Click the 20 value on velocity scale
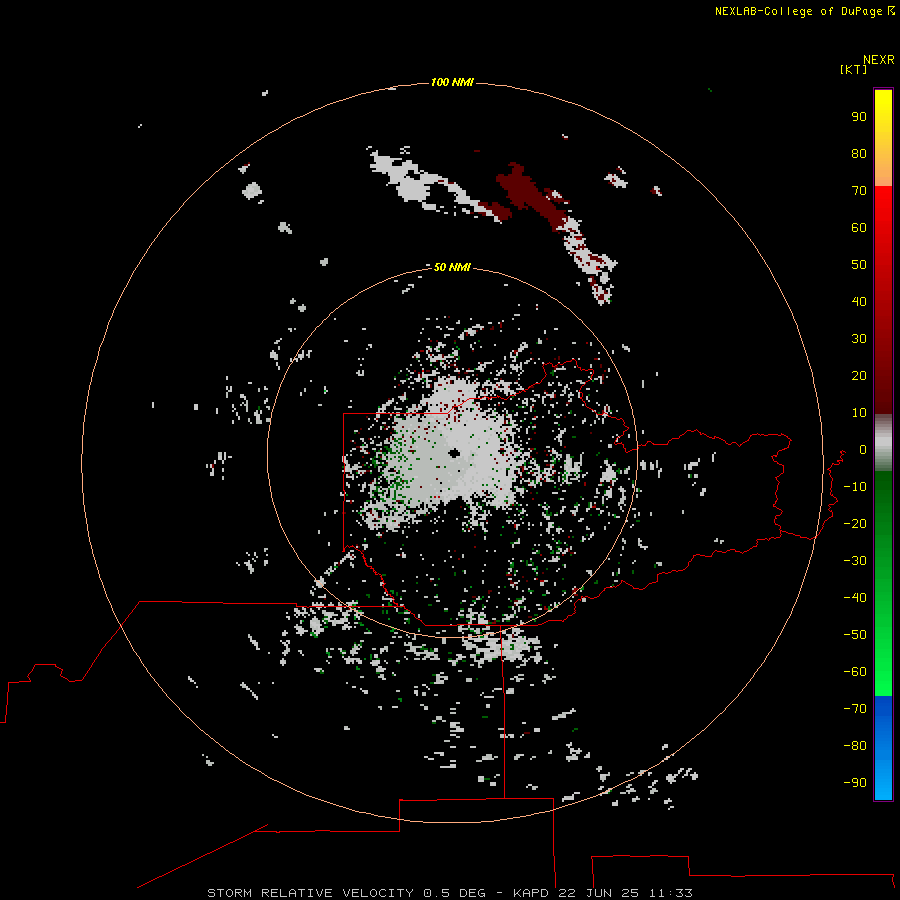This screenshot has width=900, height=900. pyautogui.click(x=859, y=376)
